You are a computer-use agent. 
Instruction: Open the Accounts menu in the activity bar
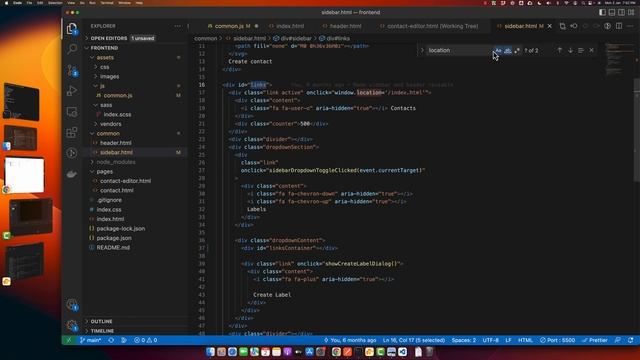coord(72,304)
